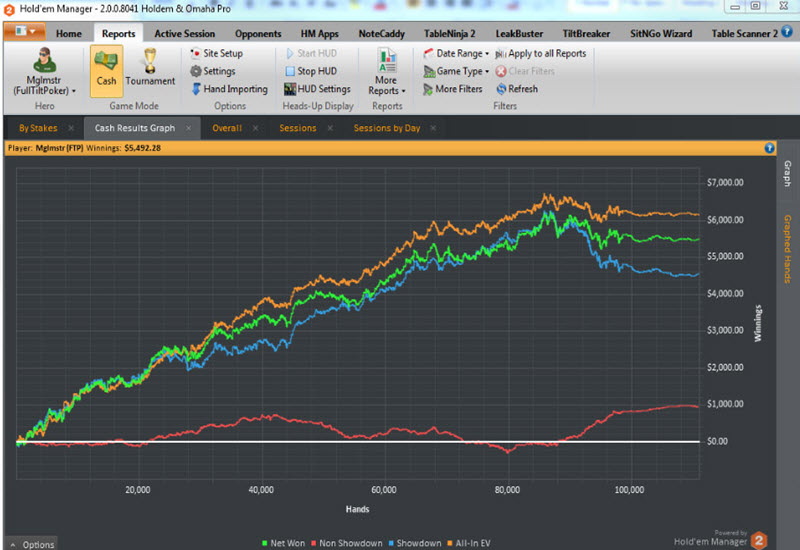This screenshot has width=800, height=550.
Task: Expand the Options panel at the bottom
Action: 32,544
